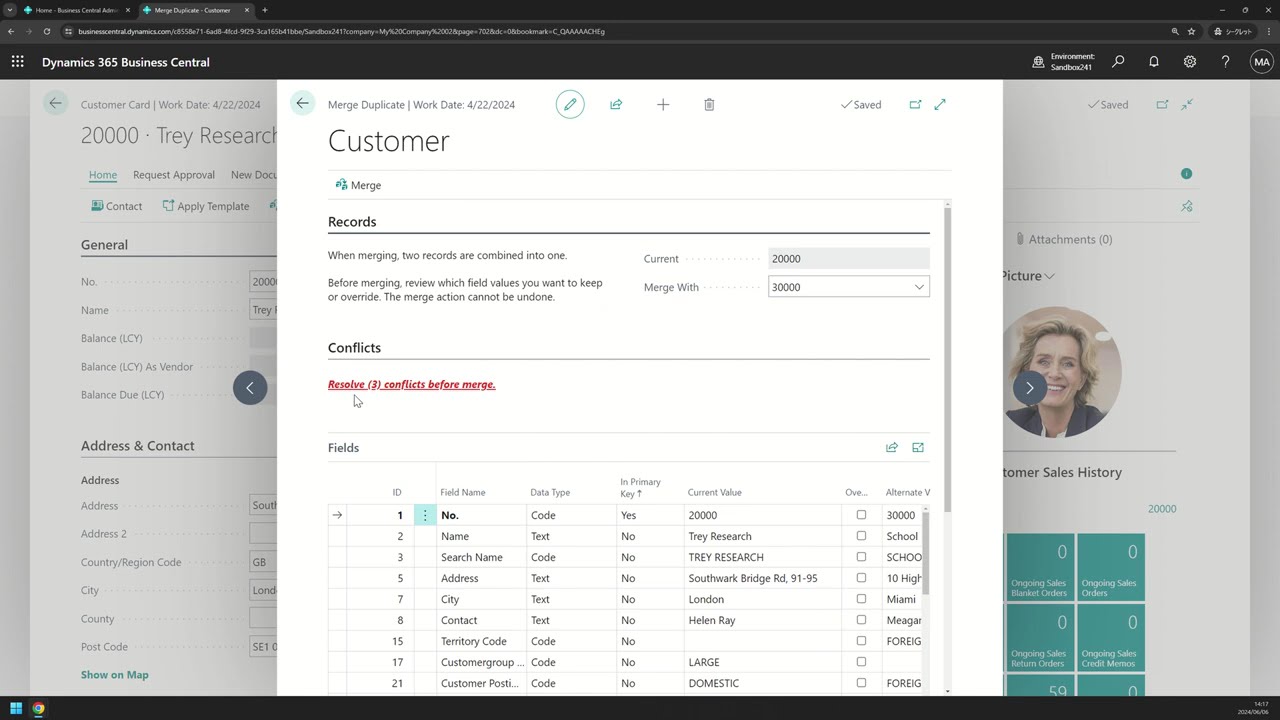The width and height of the screenshot is (1280, 720).
Task: Click Contact action on Customer Card
Action: [x=117, y=206]
